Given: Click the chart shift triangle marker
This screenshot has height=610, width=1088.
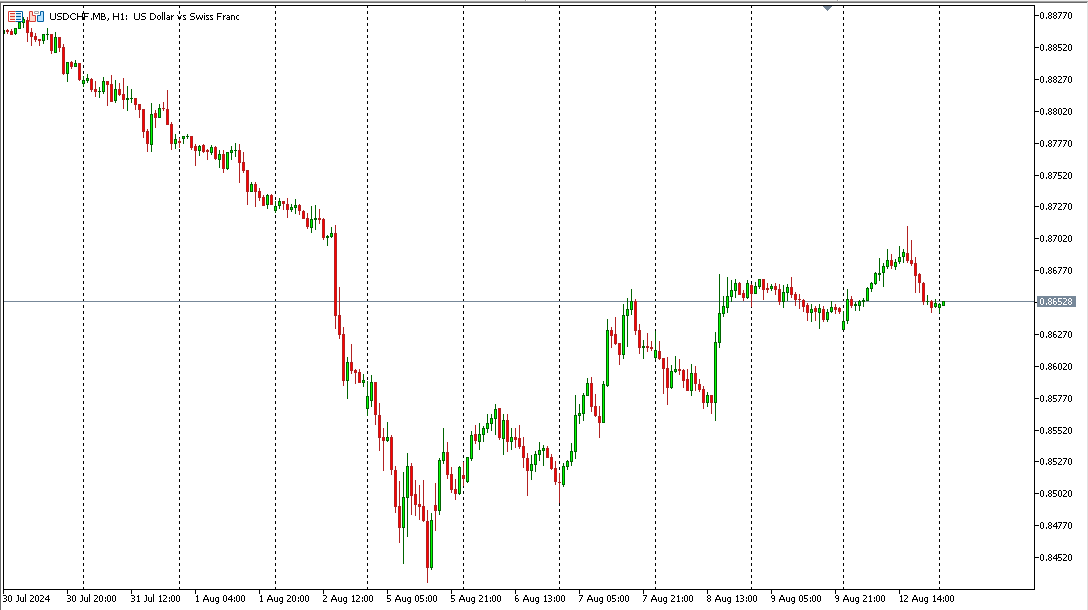Looking at the screenshot, I should point(827,8).
